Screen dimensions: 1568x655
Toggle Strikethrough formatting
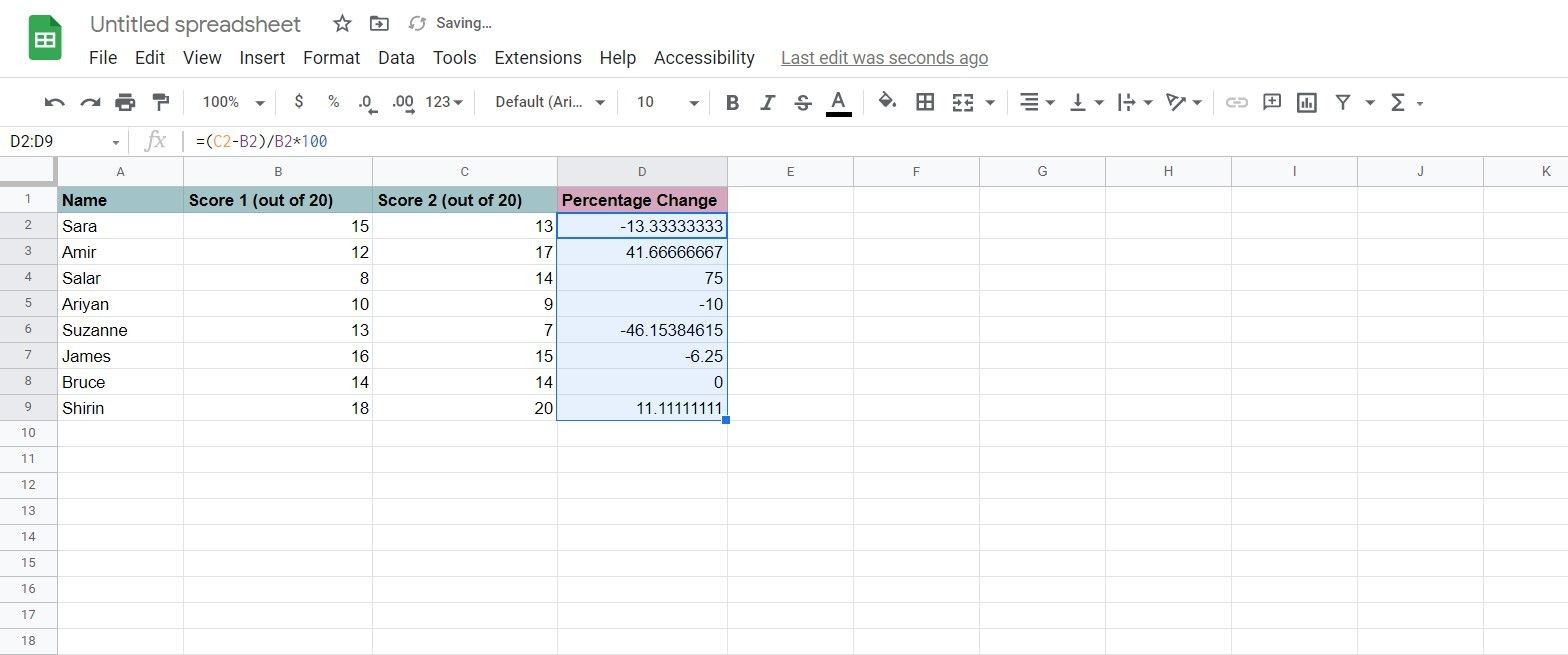point(802,102)
